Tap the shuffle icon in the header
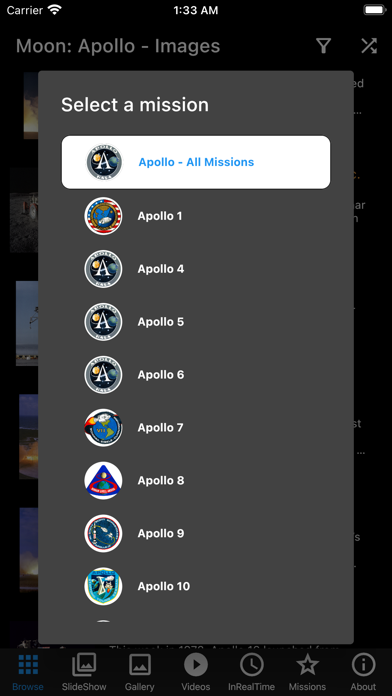This screenshot has width=392, height=696. (369, 46)
